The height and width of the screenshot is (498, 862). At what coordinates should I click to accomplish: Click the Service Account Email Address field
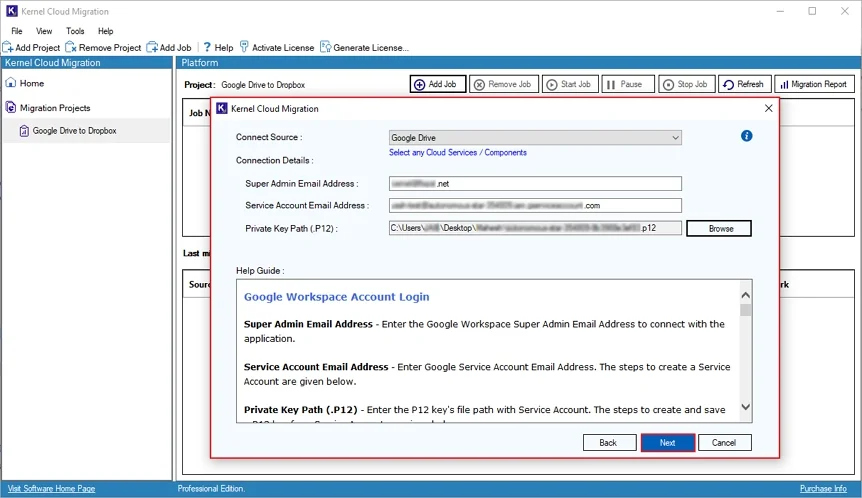point(535,206)
